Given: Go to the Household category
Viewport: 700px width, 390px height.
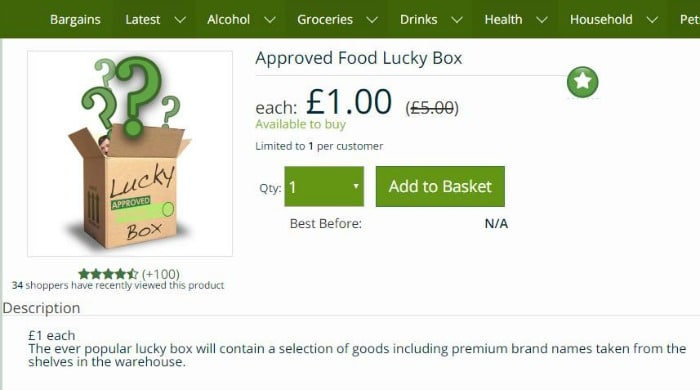Looking at the screenshot, I should coord(601,20).
